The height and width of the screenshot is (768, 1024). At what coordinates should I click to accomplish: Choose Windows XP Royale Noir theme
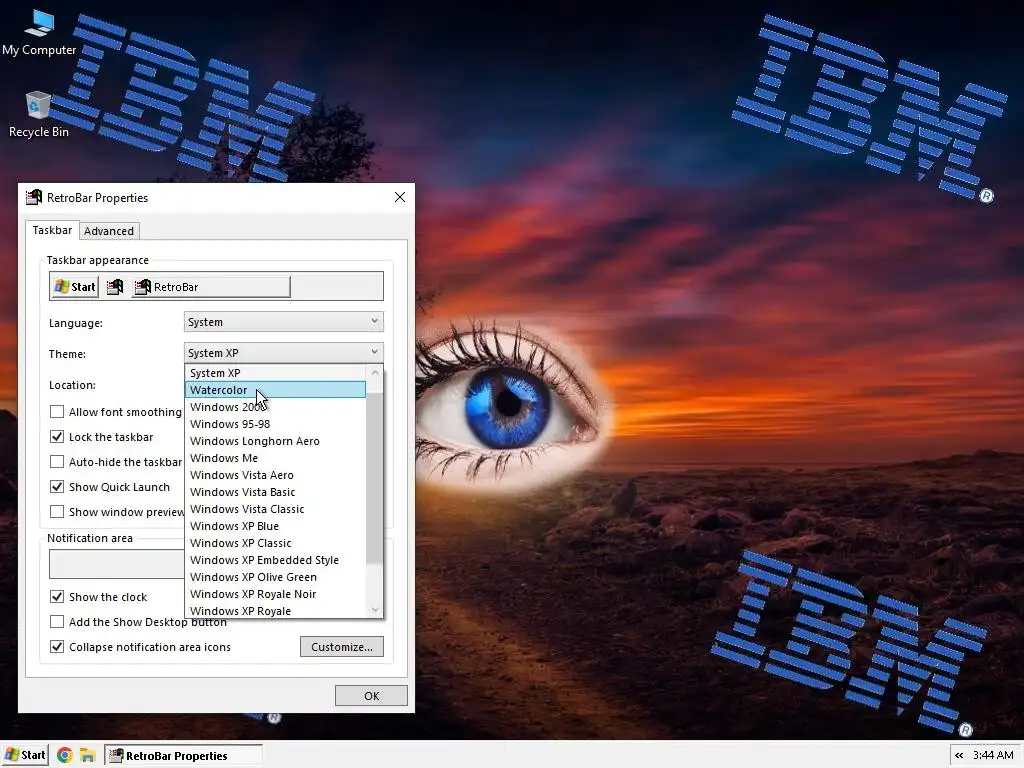276,594
